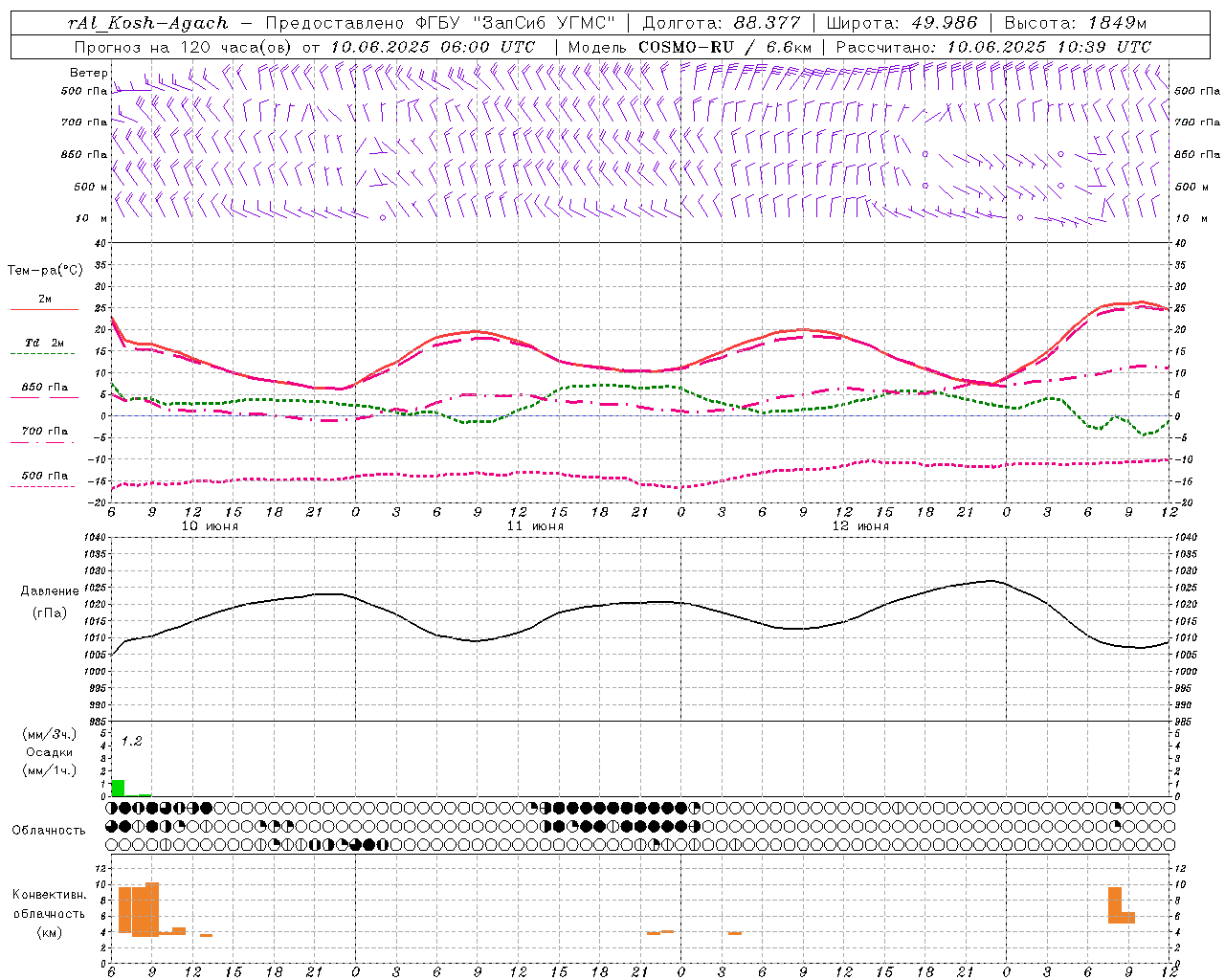This screenshot has height=980, width=1225.
Task: Select the left 700 гПа wind level label
Action: coord(84,122)
